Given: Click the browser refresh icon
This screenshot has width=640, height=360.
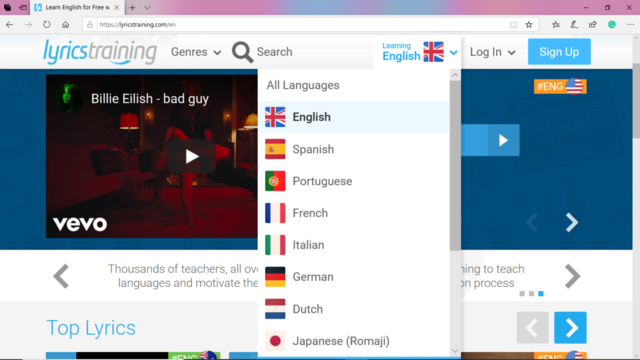Looking at the screenshot, I should (47, 24).
